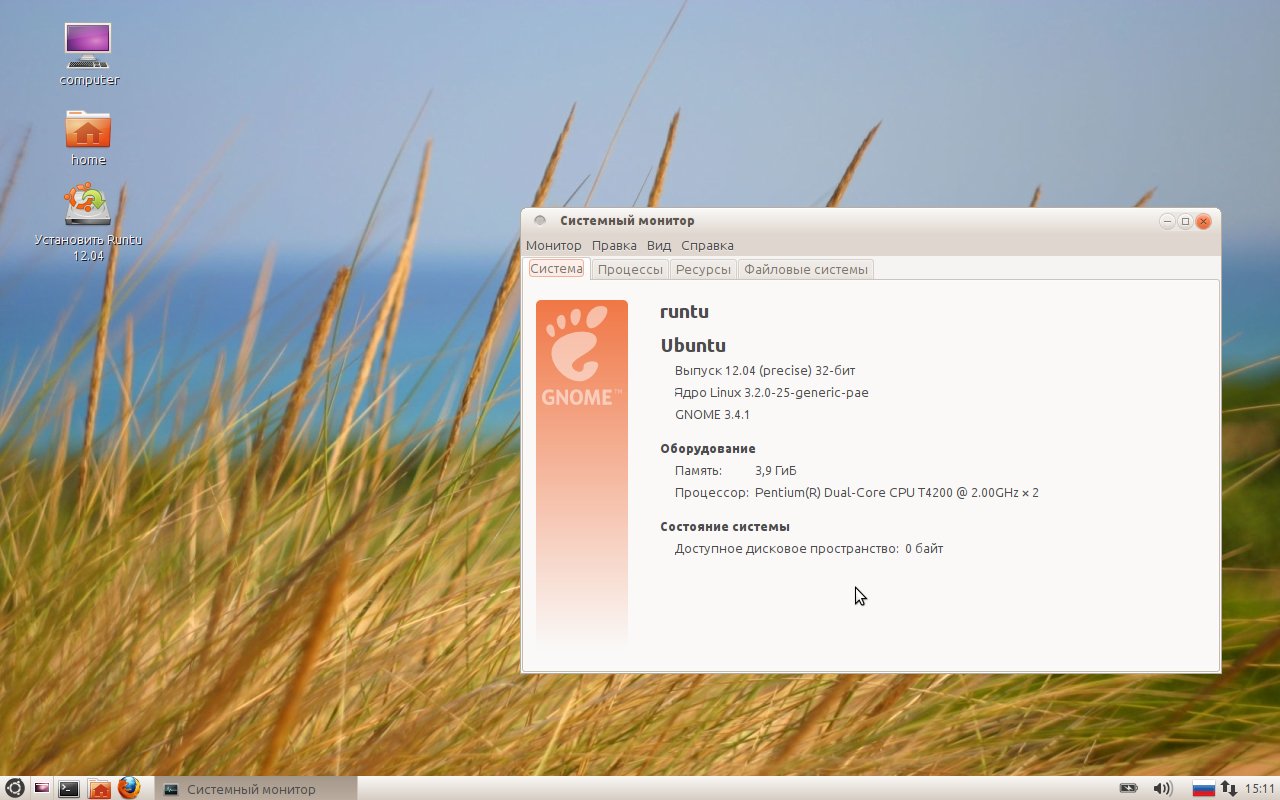
Task: Click the Выпуск 12.04 (precise) 32-бит line
Action: [765, 371]
